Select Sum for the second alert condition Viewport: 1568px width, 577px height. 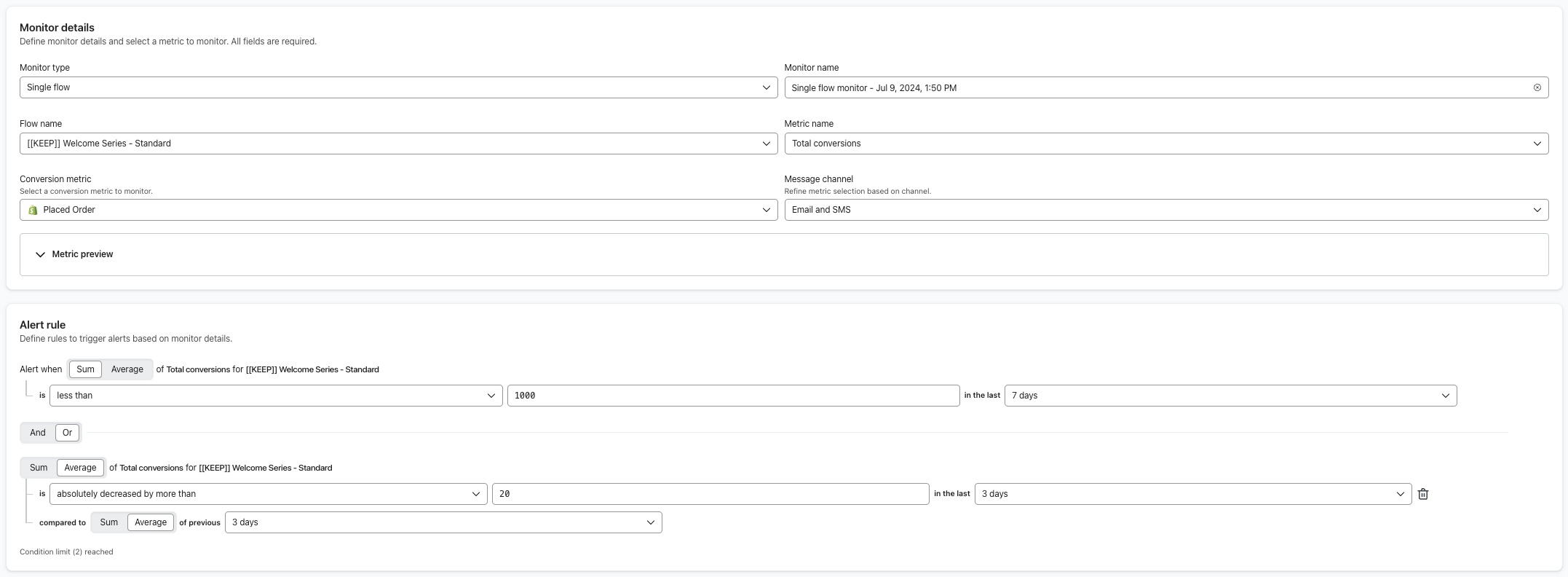(x=39, y=468)
